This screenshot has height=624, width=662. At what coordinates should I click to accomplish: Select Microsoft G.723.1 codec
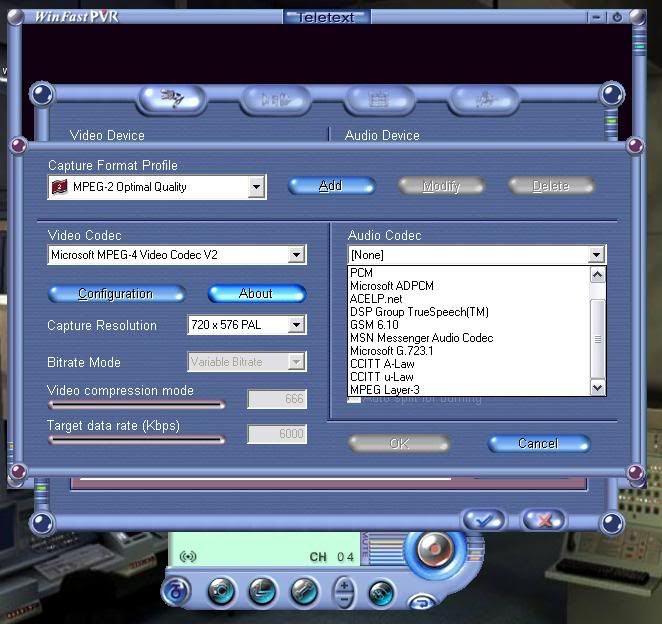click(x=469, y=351)
